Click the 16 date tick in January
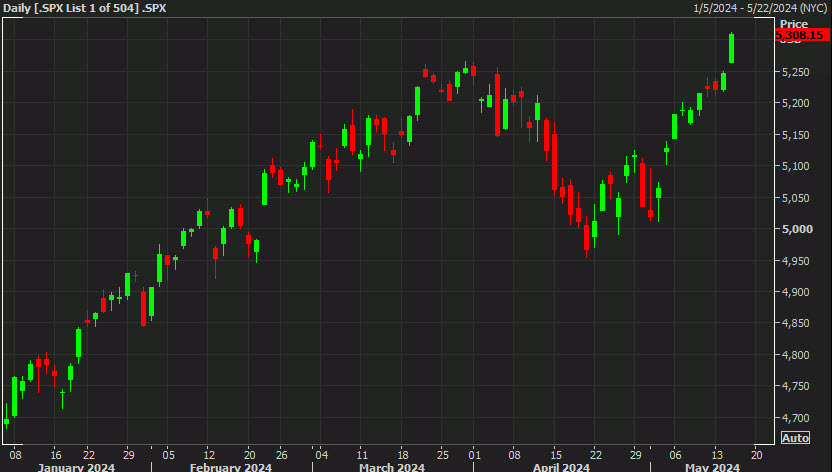Screen dimensions: 832x472 tap(56, 455)
